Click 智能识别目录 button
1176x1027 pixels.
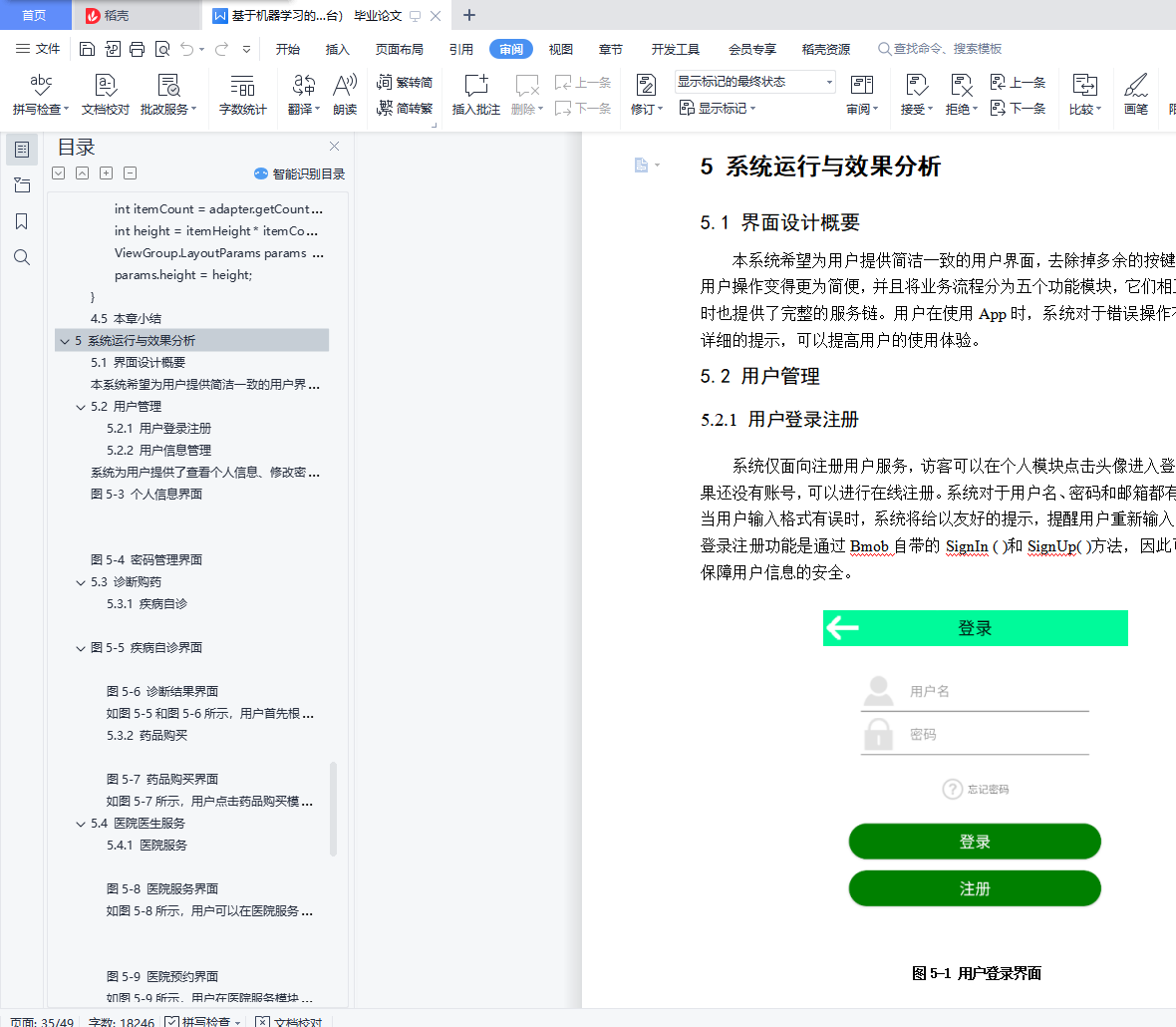[300, 173]
